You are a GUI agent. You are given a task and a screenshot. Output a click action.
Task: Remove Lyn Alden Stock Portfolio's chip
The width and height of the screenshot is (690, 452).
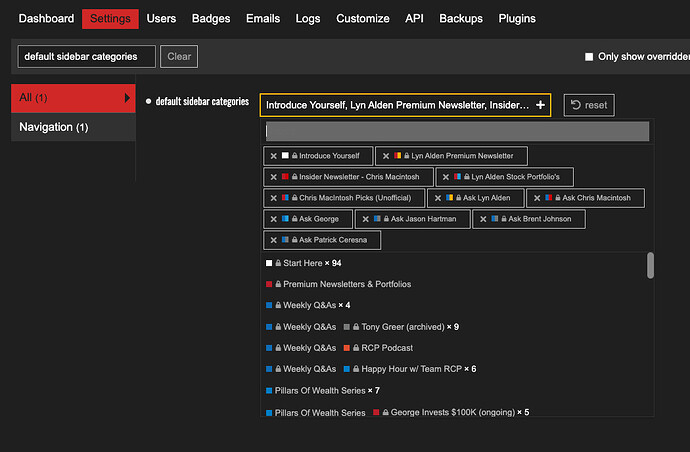point(446,177)
